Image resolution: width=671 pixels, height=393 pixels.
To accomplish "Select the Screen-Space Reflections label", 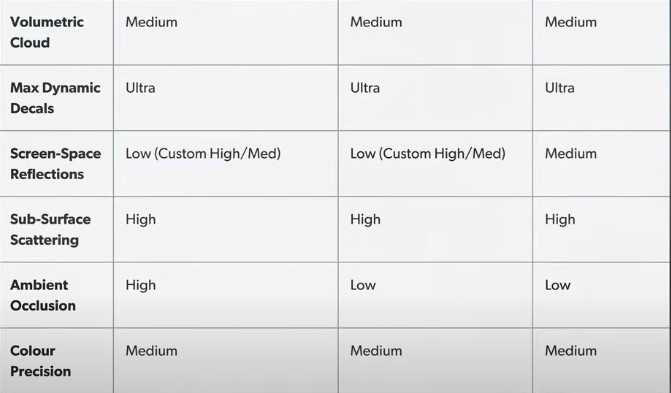I will coord(56,164).
